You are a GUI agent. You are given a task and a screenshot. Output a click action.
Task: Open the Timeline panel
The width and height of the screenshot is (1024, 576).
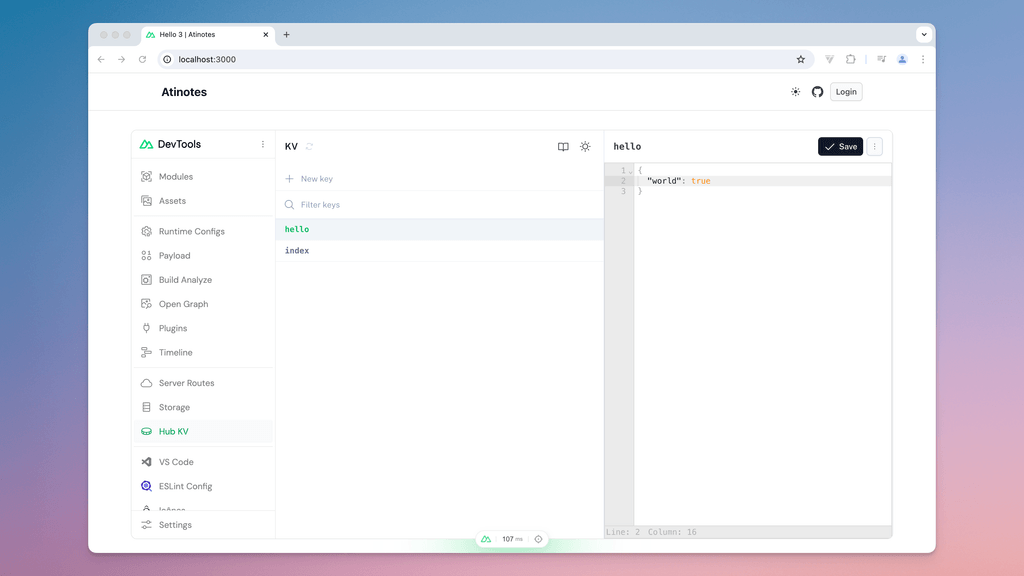click(175, 353)
